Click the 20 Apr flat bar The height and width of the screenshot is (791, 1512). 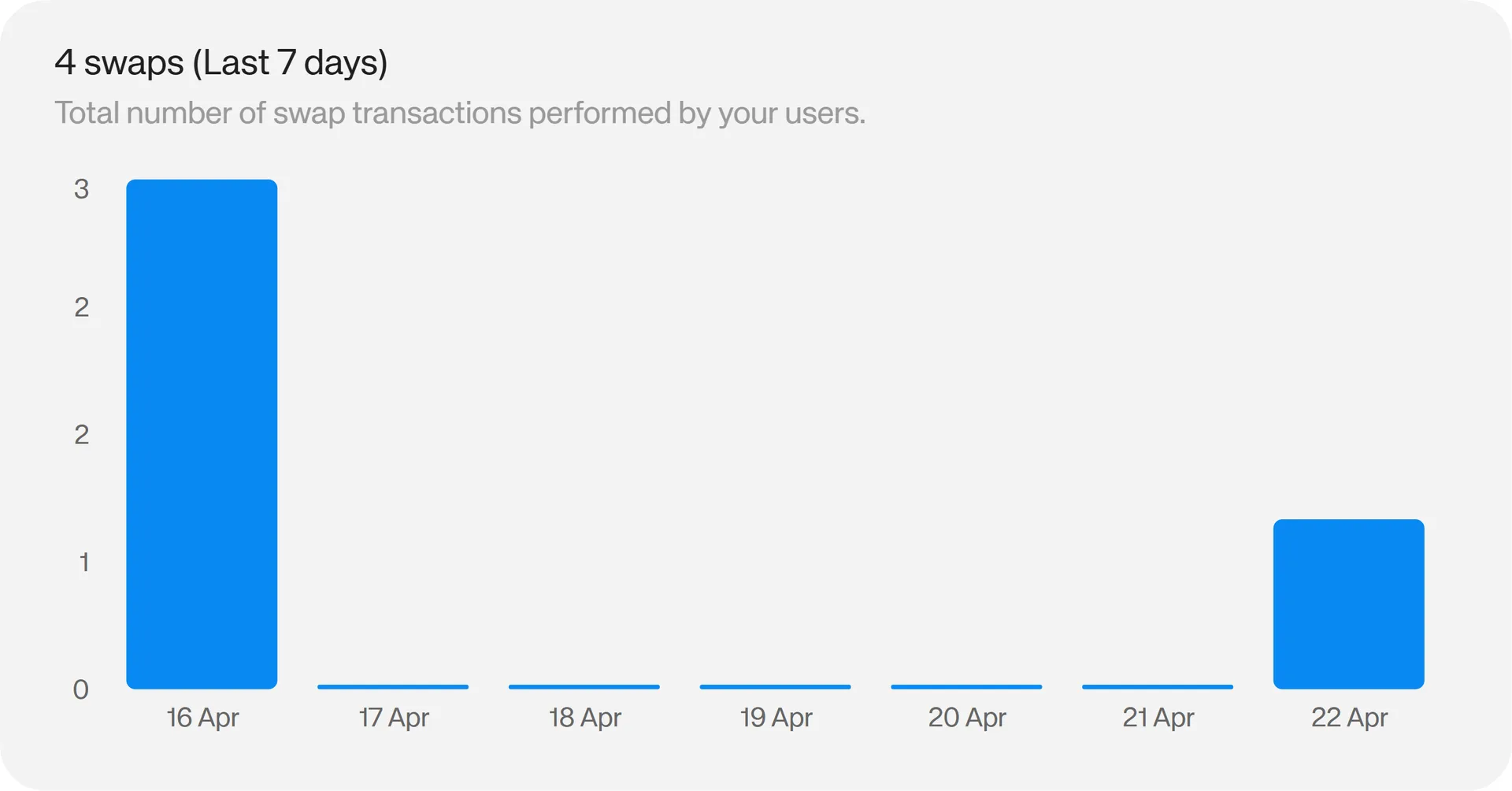point(966,687)
